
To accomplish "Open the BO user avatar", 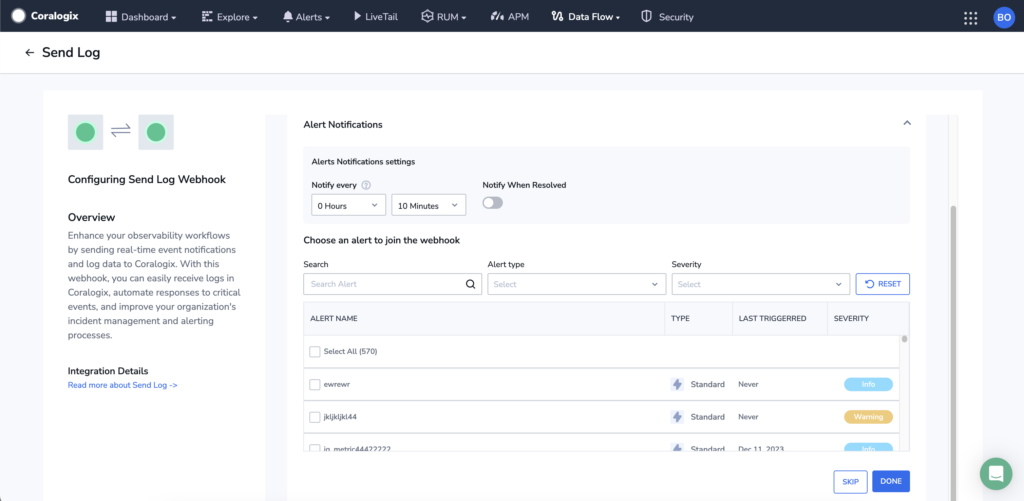I will (1002, 18).
